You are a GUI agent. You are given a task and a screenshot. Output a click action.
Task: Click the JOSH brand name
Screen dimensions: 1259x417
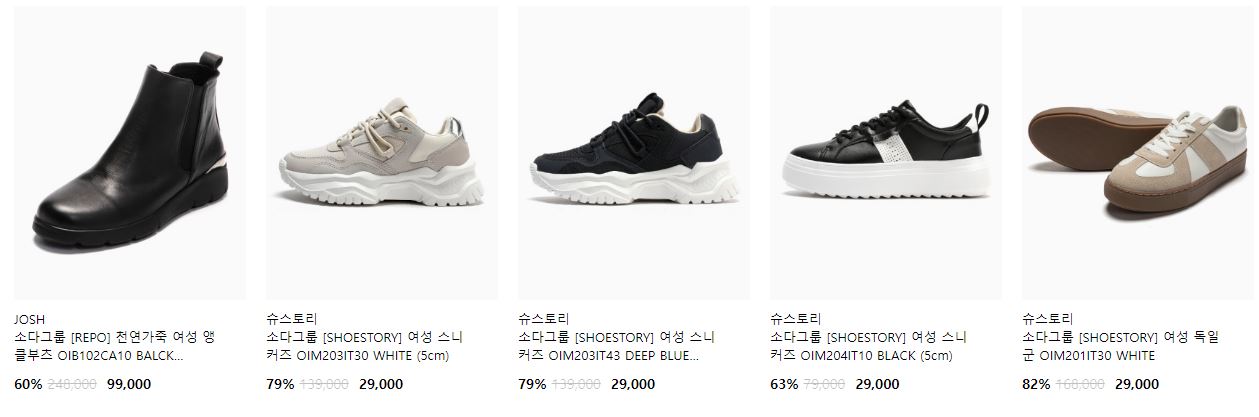[x=30, y=319]
